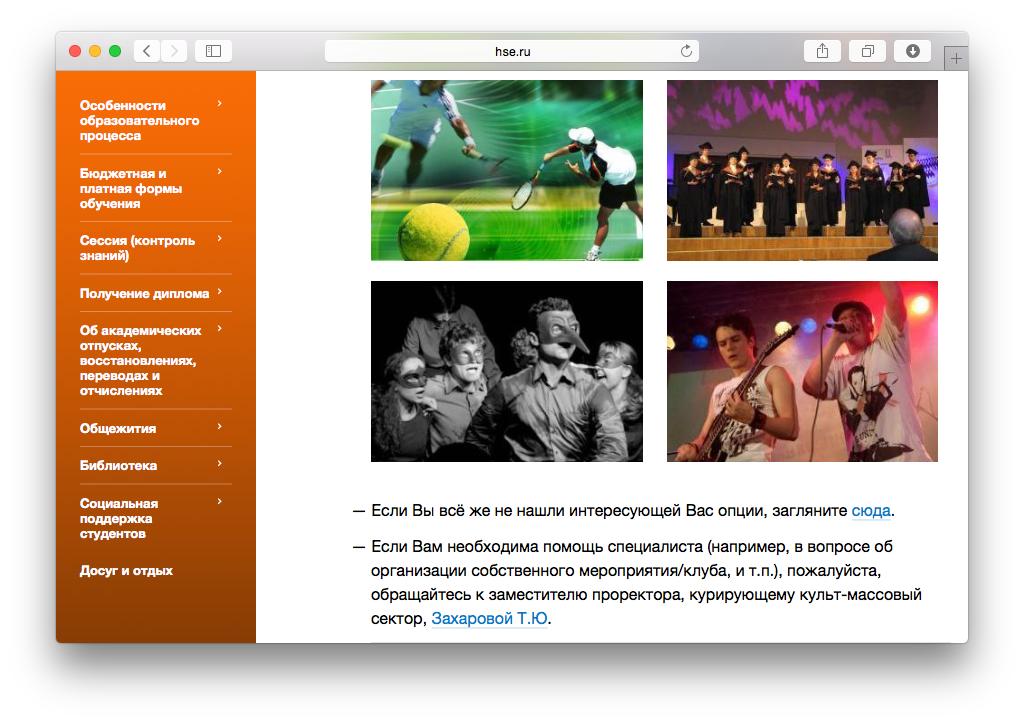Click the Safari back navigation arrow
Screen dimensions: 1024x723
pyautogui.click(x=147, y=51)
